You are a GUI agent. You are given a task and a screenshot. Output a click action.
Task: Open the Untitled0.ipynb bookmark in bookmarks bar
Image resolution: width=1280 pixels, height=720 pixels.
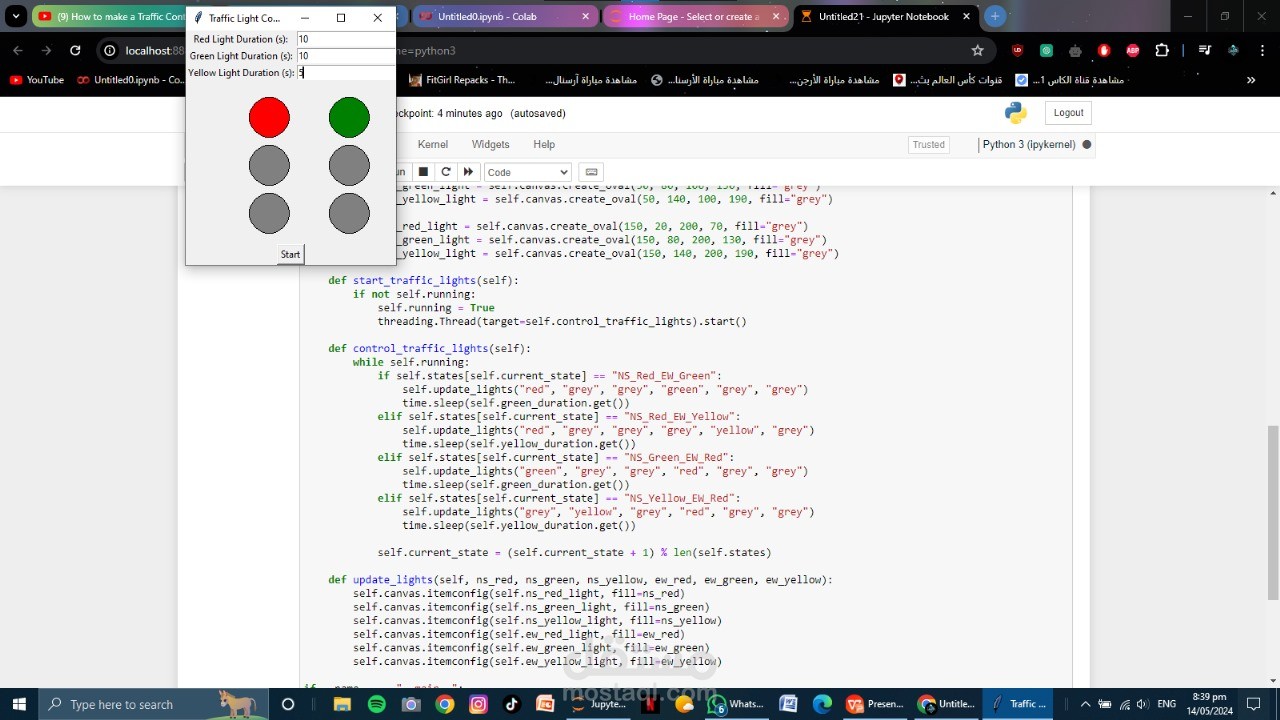[x=130, y=80]
